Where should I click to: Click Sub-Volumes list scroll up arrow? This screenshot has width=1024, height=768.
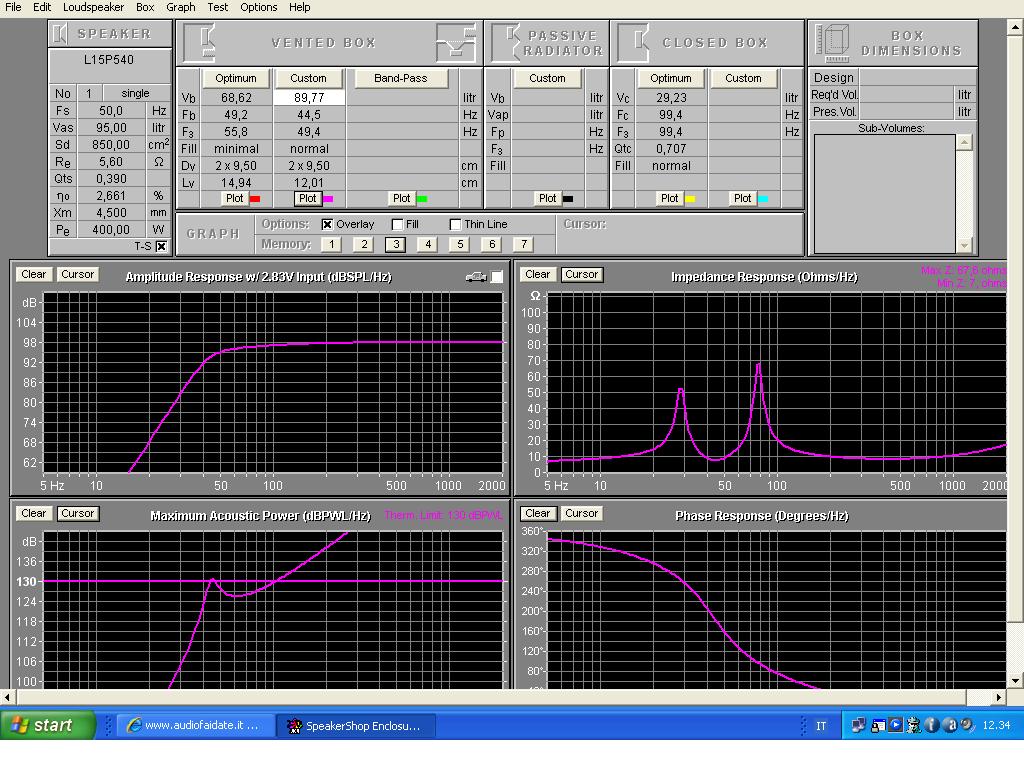tap(965, 142)
